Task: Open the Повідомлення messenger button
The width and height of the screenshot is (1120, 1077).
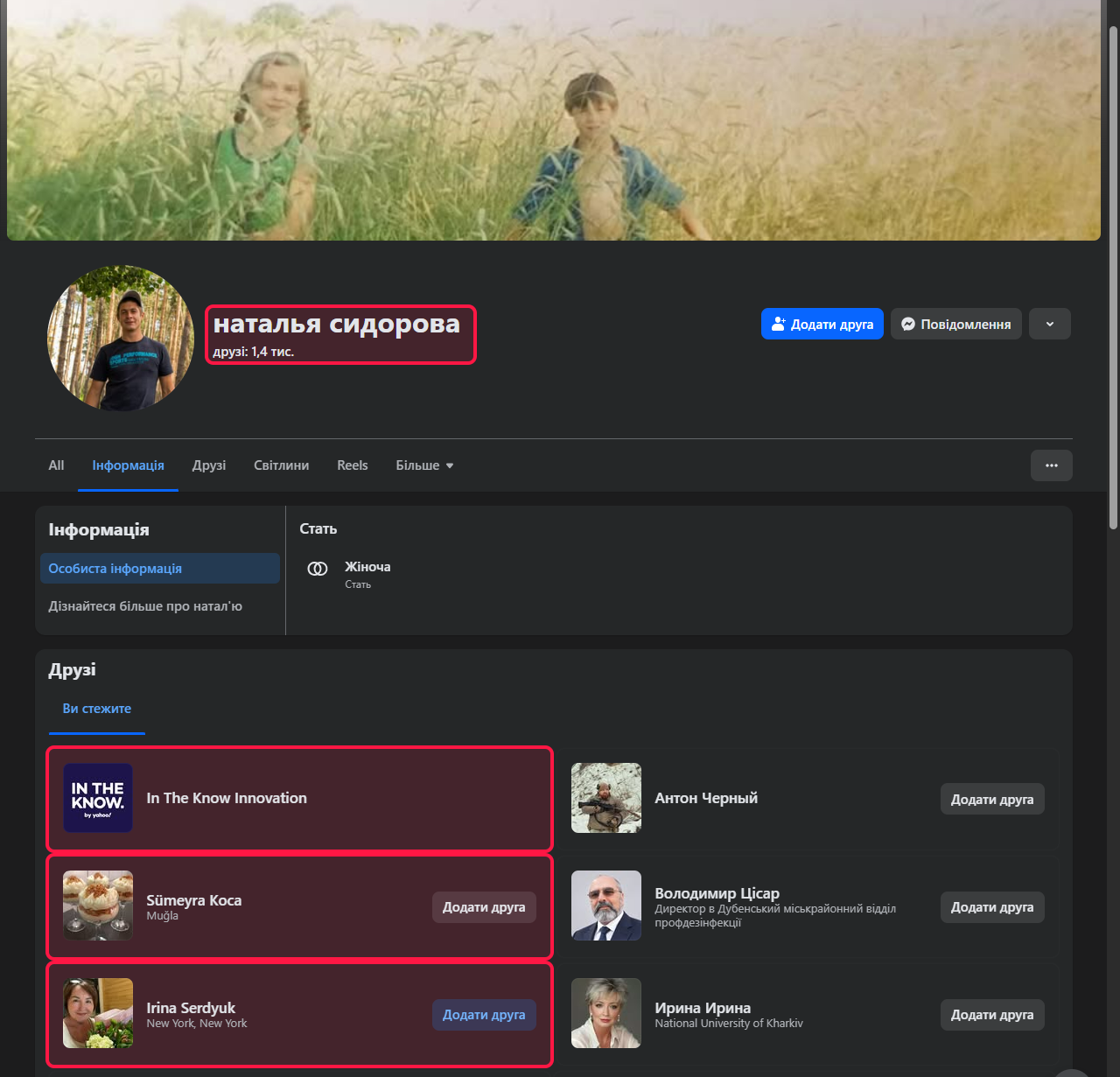Action: click(x=955, y=324)
